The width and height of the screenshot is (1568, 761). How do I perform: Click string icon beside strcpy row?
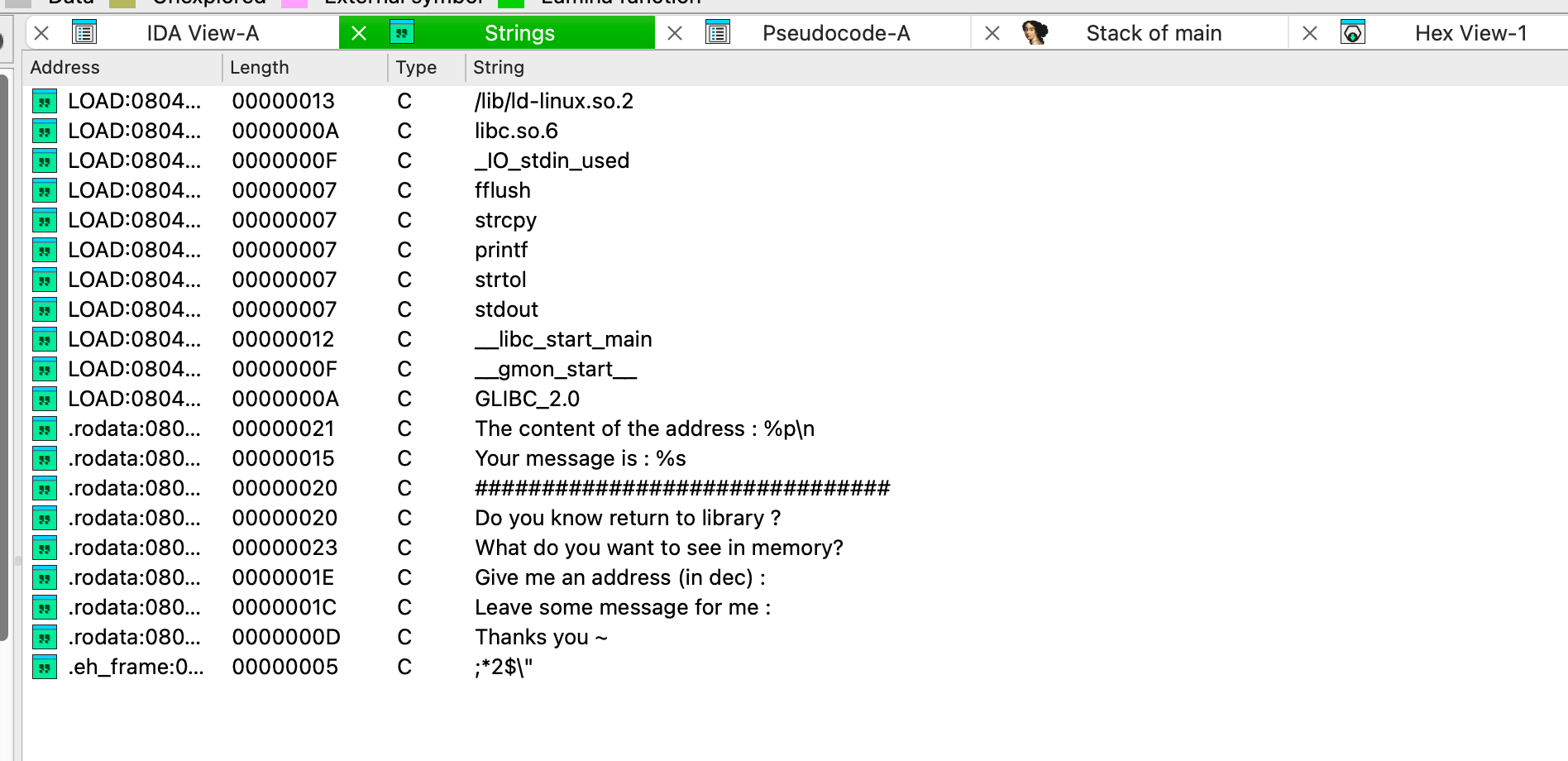click(x=45, y=220)
